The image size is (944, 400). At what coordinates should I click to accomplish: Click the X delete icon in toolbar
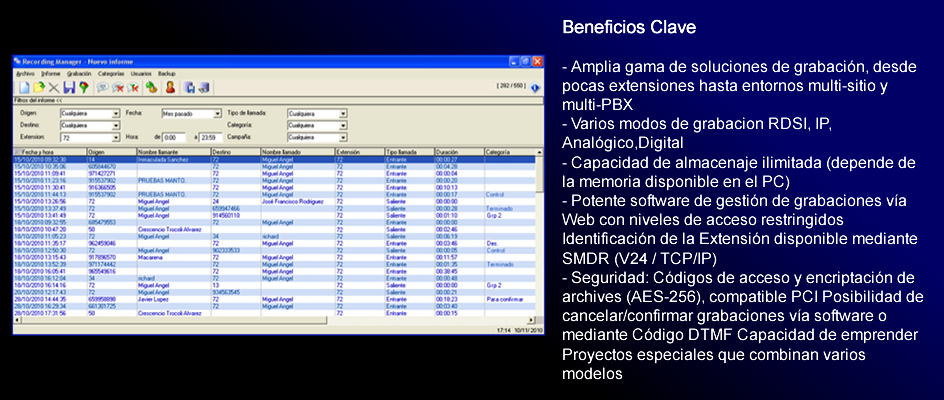[x=54, y=88]
